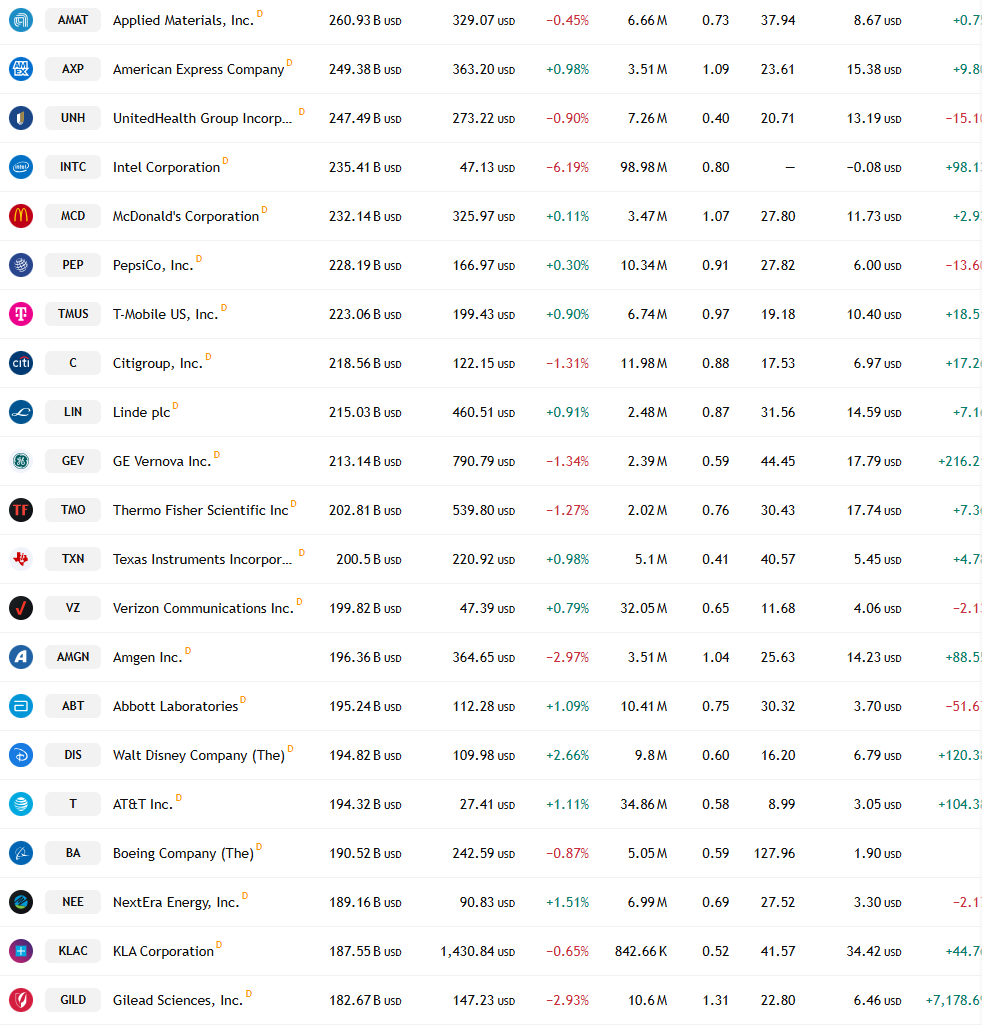982x1025 pixels.
Task: Open the Linde plc link
Action: pyautogui.click(x=141, y=412)
